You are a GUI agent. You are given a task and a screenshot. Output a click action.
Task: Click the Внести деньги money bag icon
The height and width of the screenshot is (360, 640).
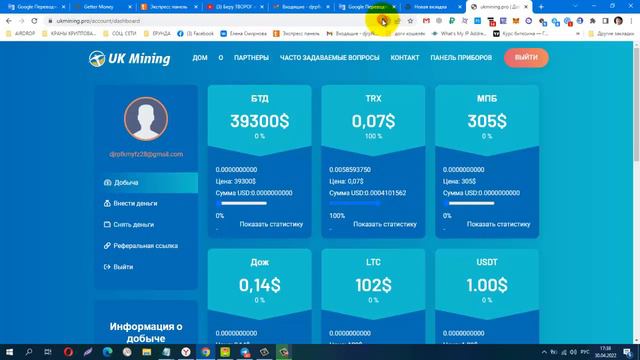(x=107, y=203)
